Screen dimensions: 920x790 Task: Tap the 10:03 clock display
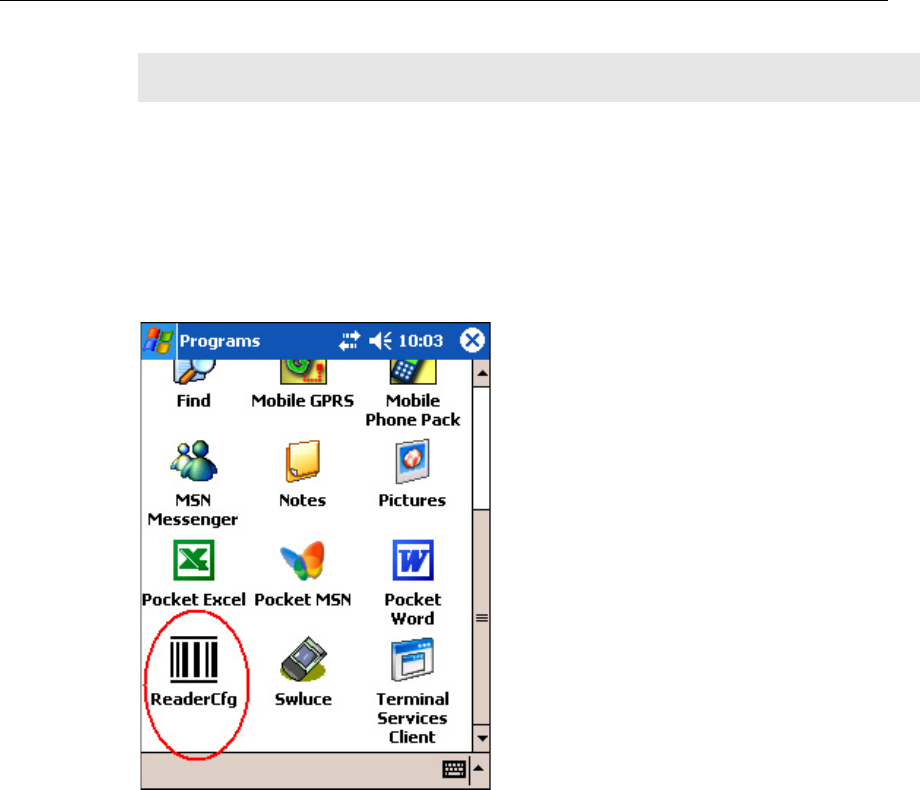pos(421,341)
